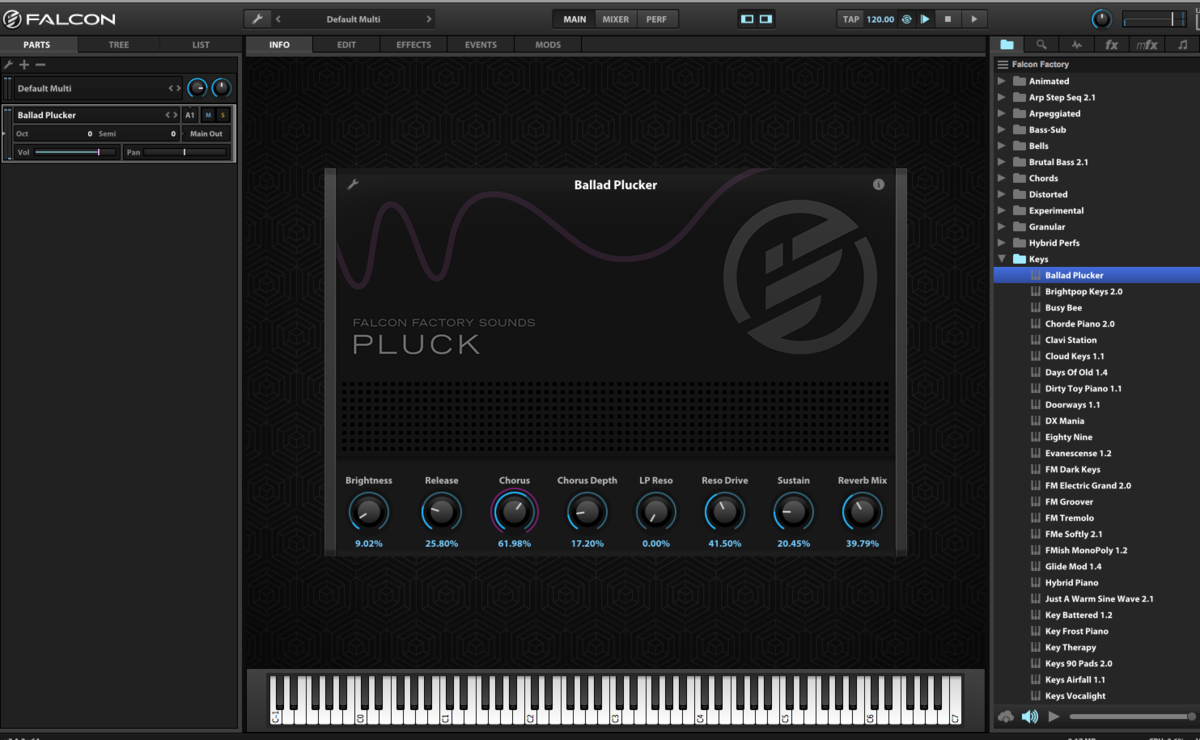Select Key Frost Piano preset
Image resolution: width=1200 pixels, height=740 pixels.
(x=1077, y=631)
